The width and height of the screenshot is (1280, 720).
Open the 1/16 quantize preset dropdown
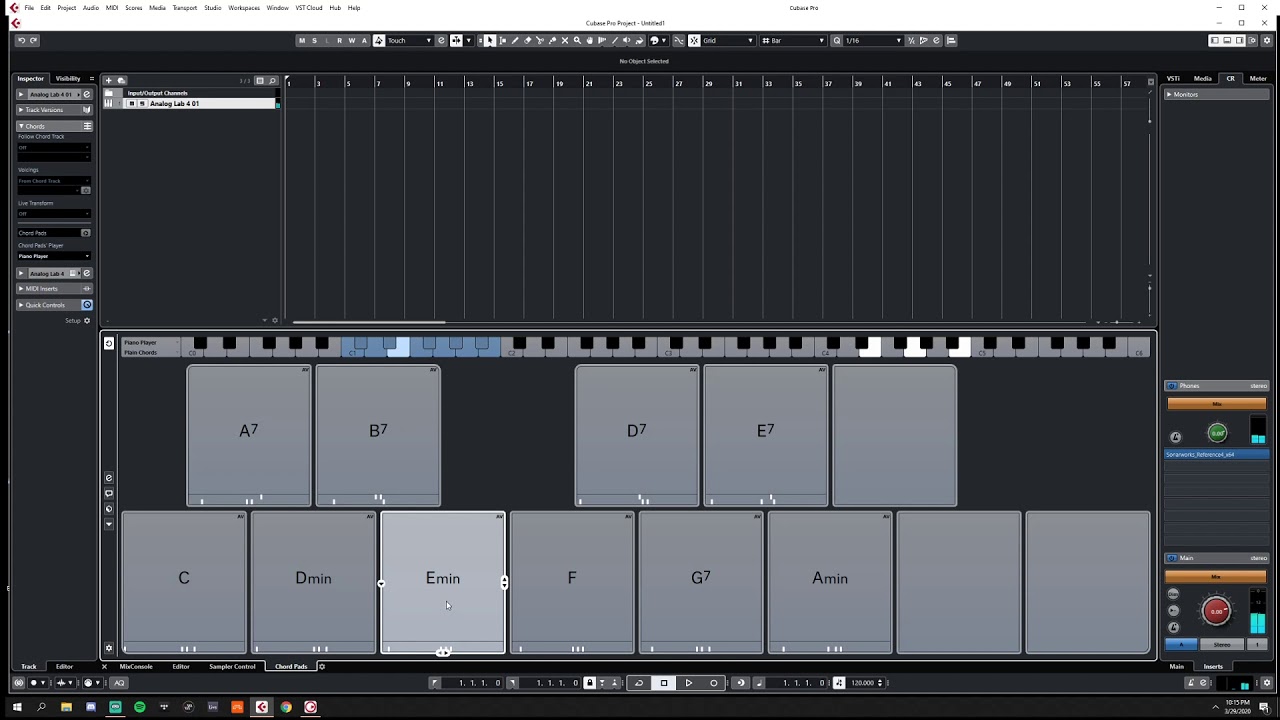(x=873, y=40)
